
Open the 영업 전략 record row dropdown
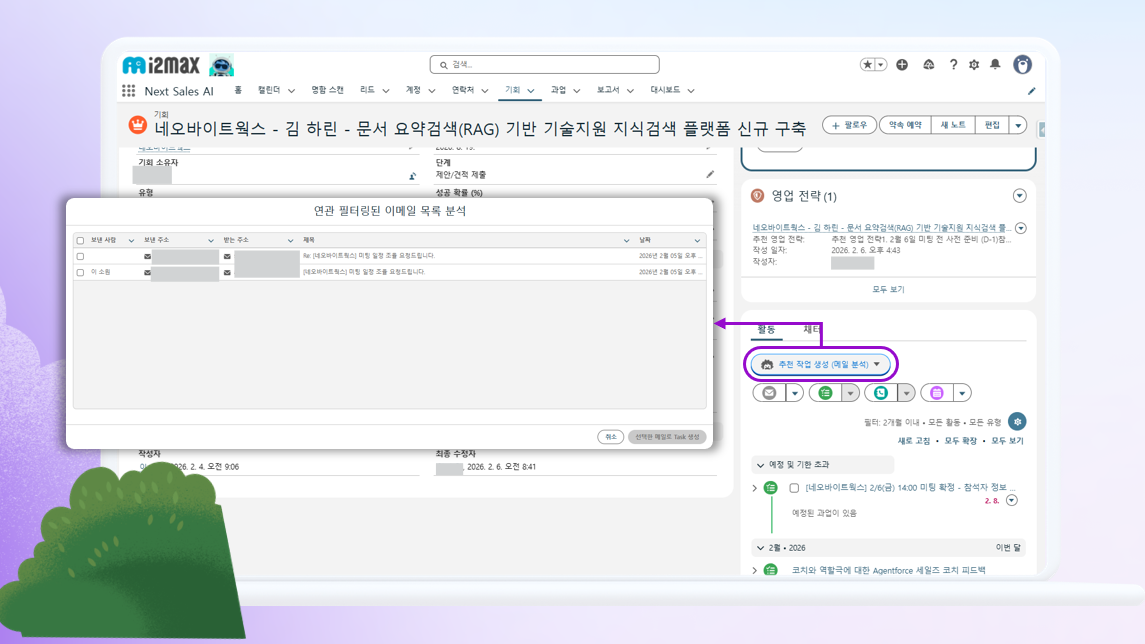(1021, 228)
